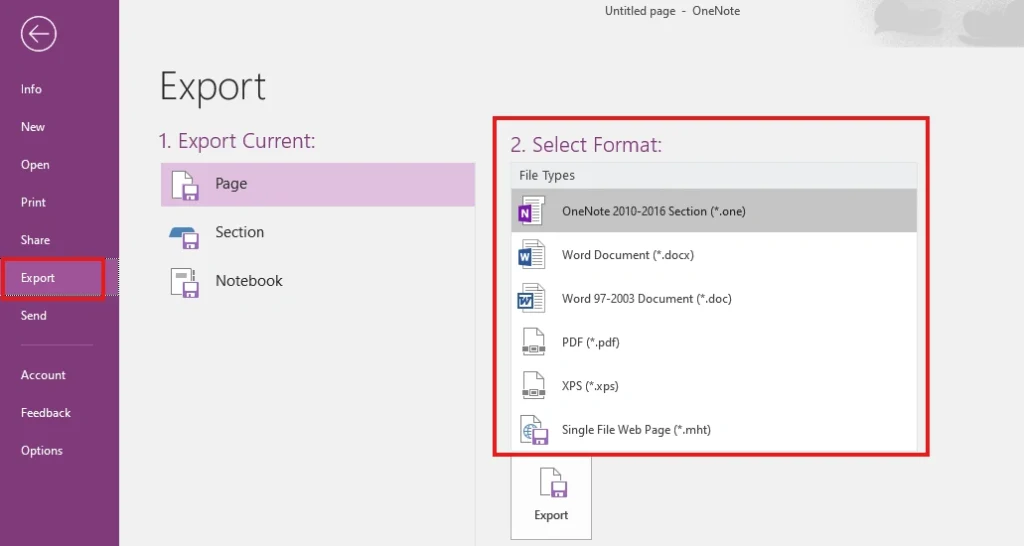Click the Export button below formats
Screen dimensions: 1024x546
(x=551, y=497)
